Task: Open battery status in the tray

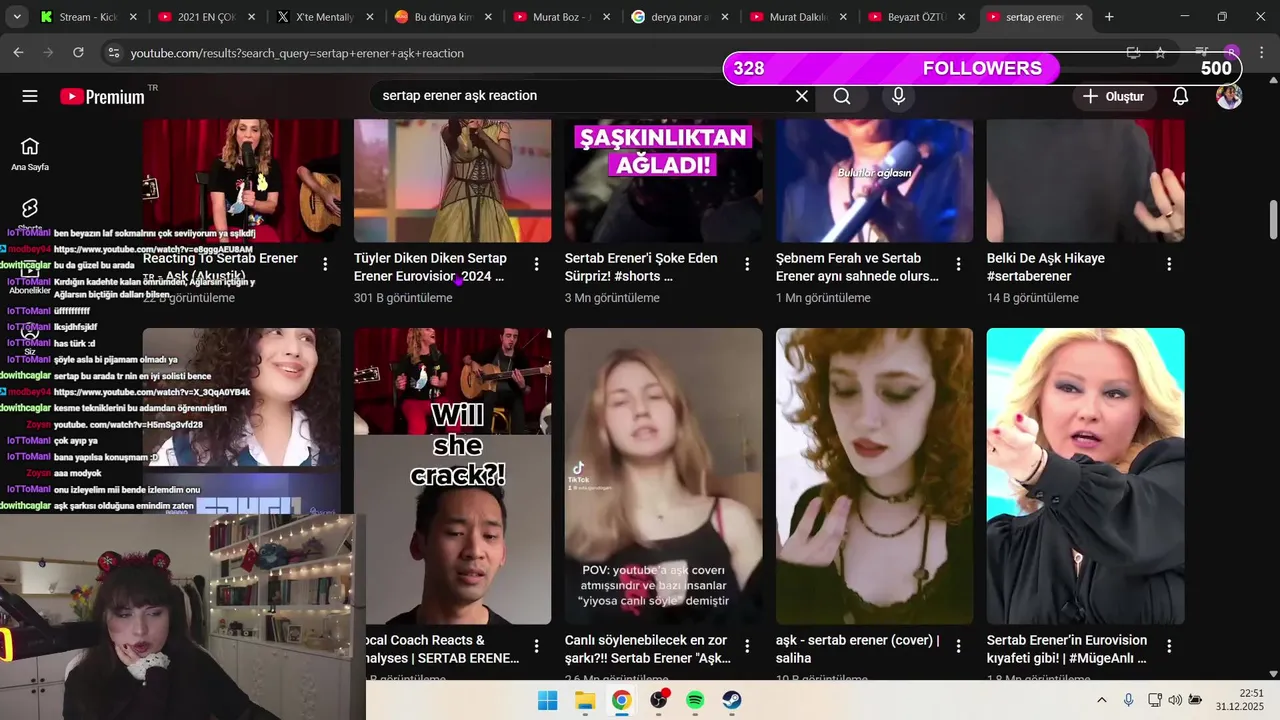Action: point(1195,700)
